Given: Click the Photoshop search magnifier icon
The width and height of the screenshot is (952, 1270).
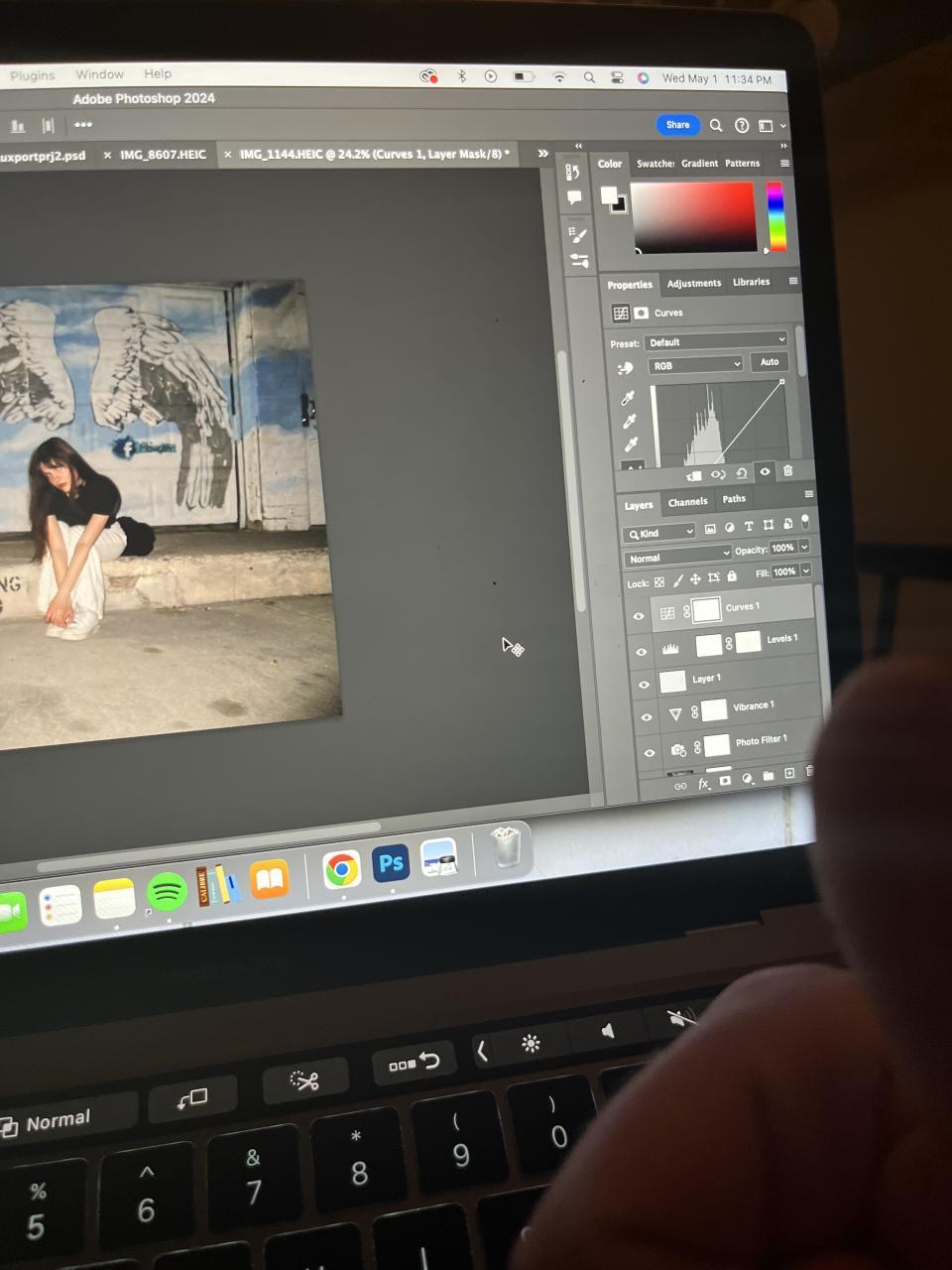Looking at the screenshot, I should pos(715,125).
